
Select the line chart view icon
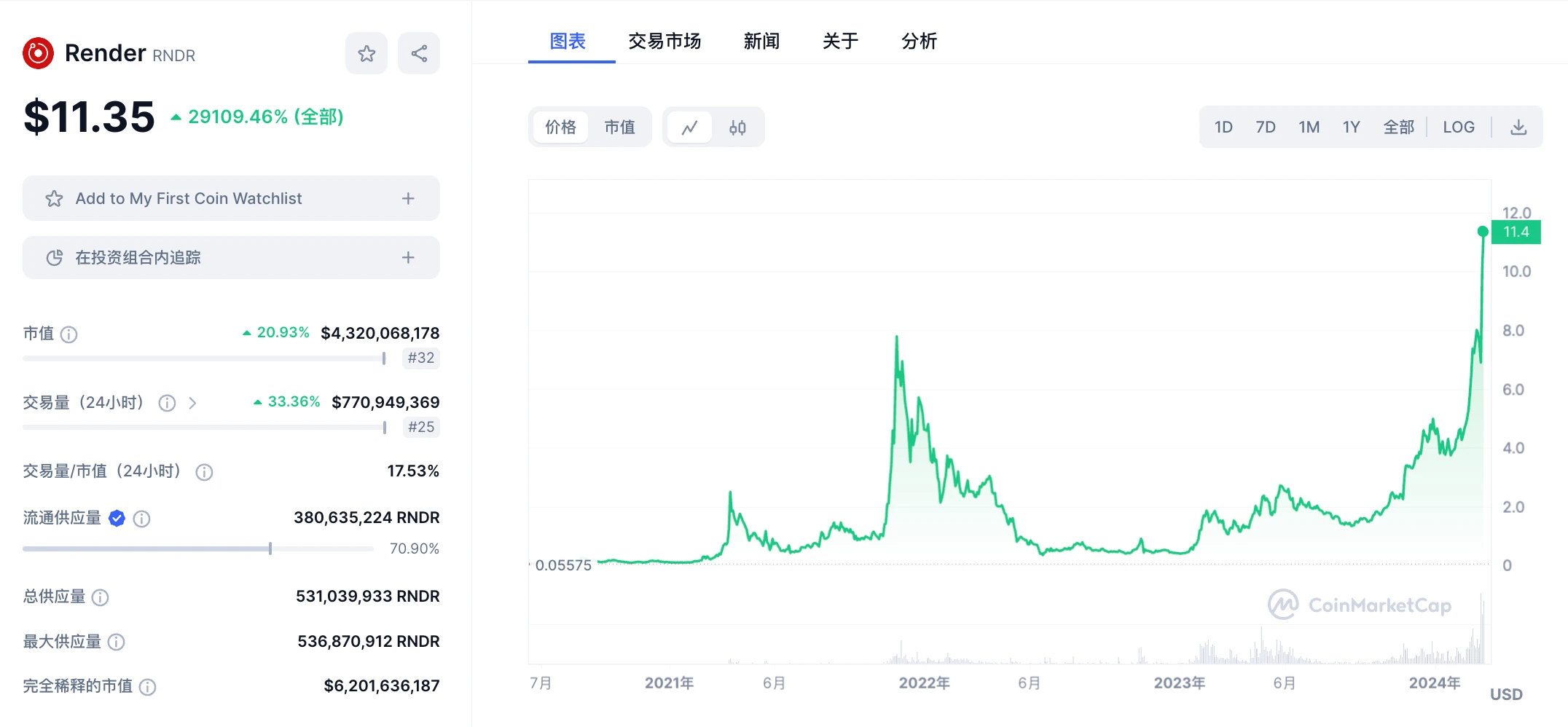tap(690, 126)
